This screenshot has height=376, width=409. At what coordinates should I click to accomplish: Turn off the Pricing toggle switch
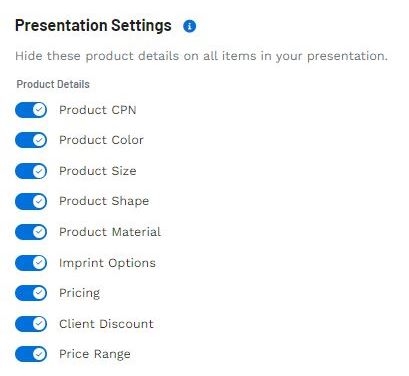click(x=31, y=293)
